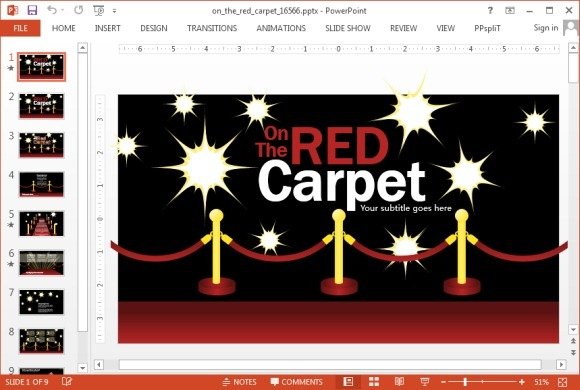Screen dimensions: 580x390
Task: Open the VIEW tab
Action: (x=446, y=28)
